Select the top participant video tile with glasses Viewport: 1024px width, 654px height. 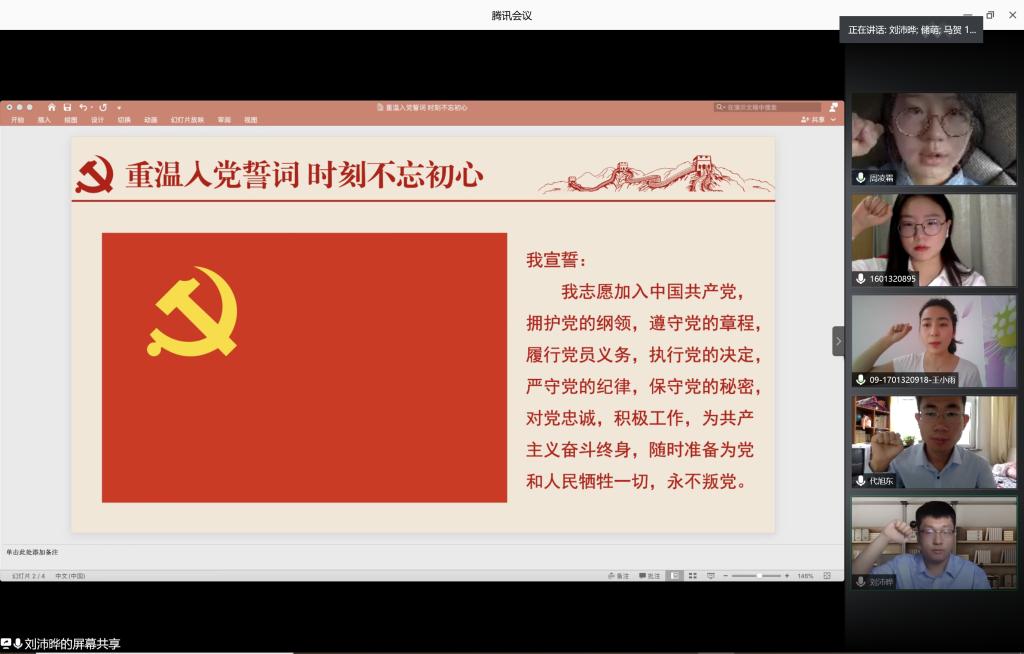(x=934, y=139)
